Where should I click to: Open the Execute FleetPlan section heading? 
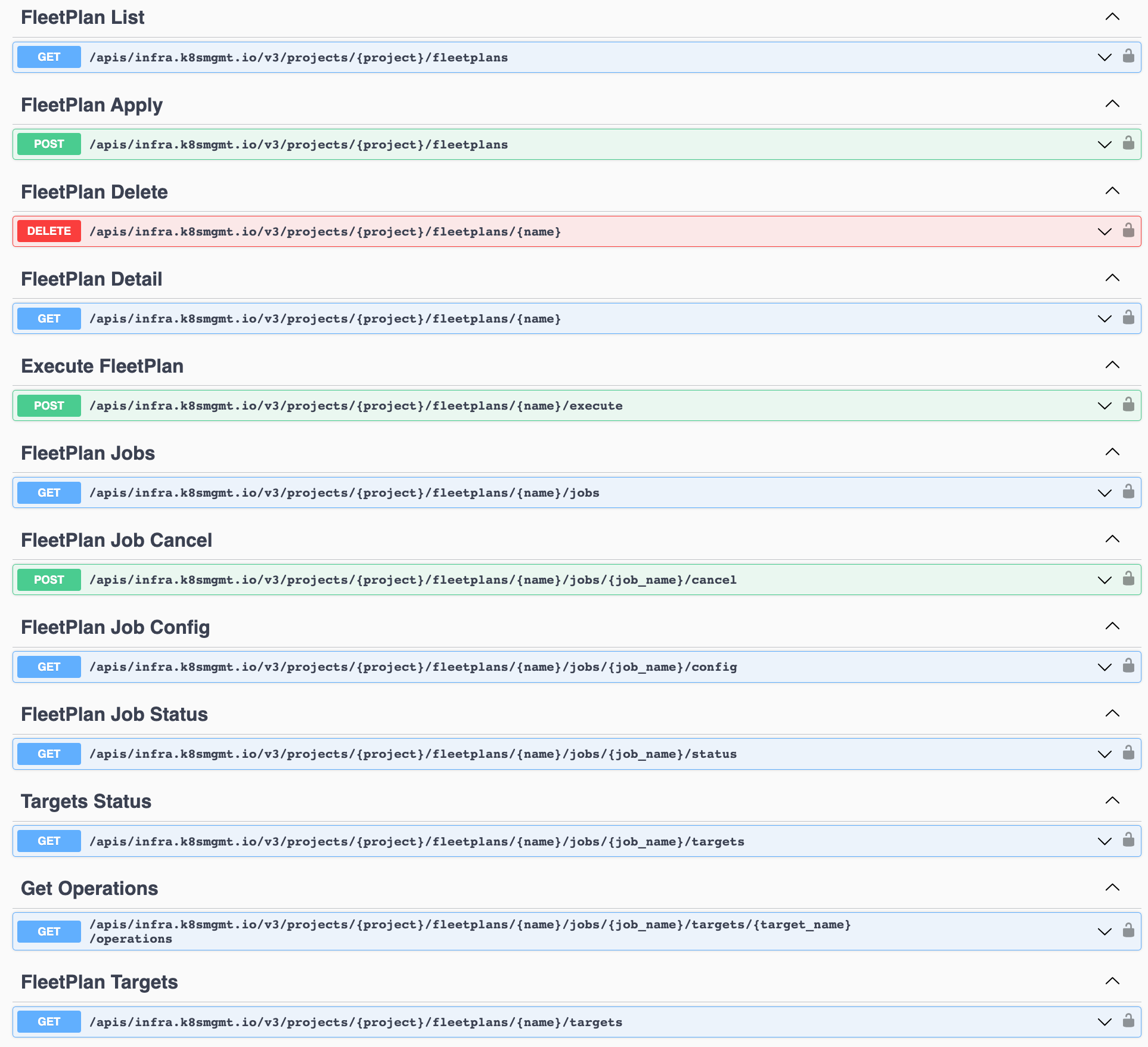click(x=102, y=366)
